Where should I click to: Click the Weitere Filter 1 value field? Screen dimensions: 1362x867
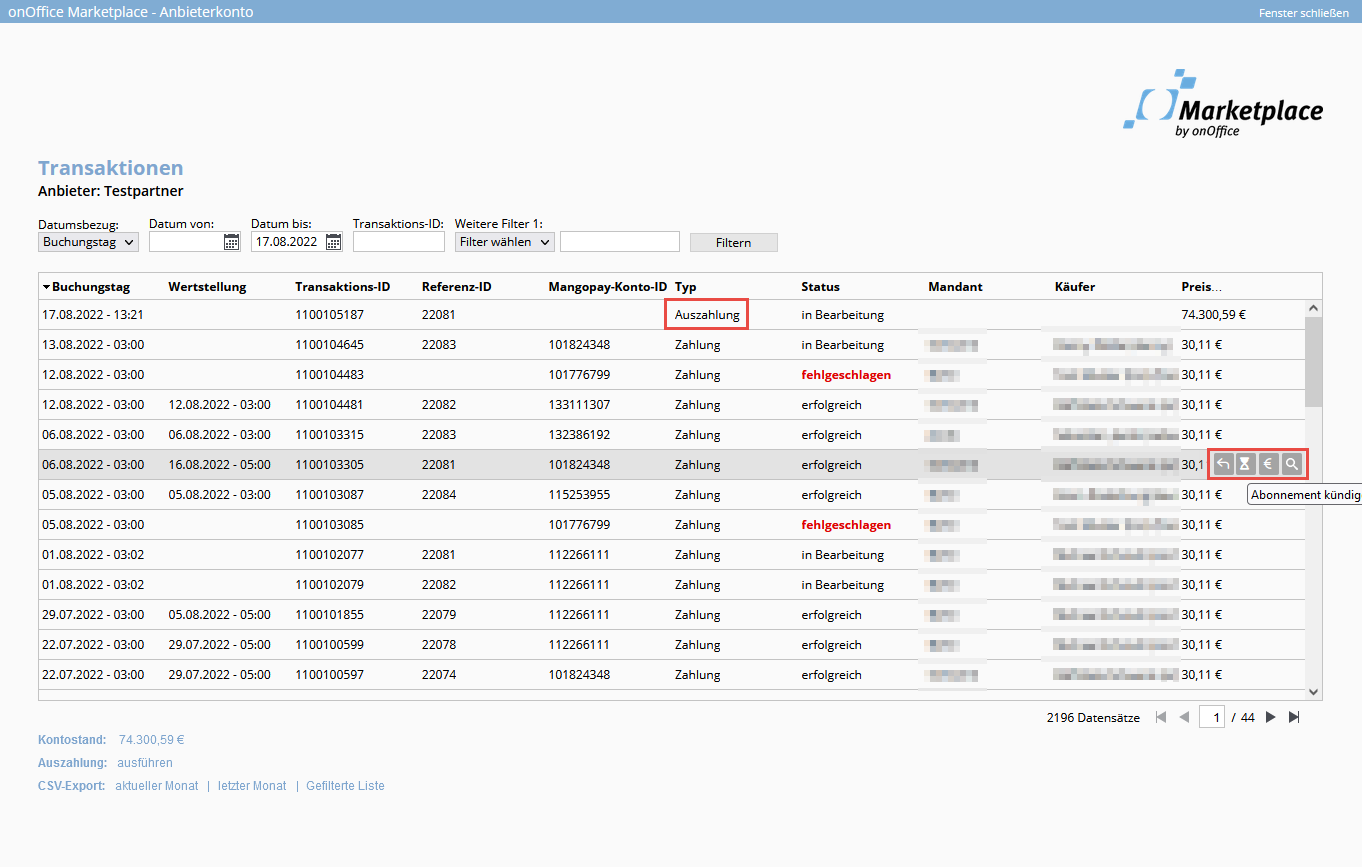(620, 242)
